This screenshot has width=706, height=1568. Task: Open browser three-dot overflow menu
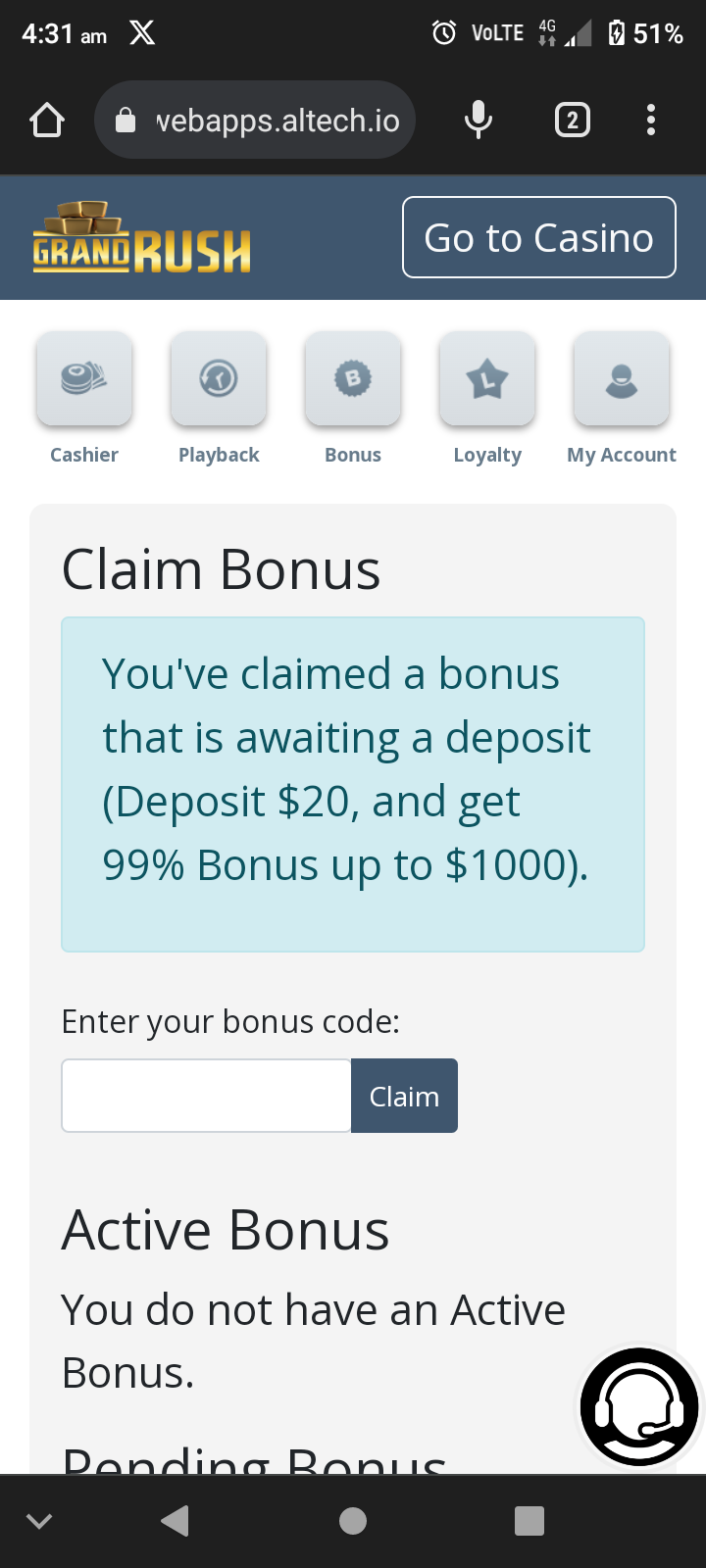[651, 121]
